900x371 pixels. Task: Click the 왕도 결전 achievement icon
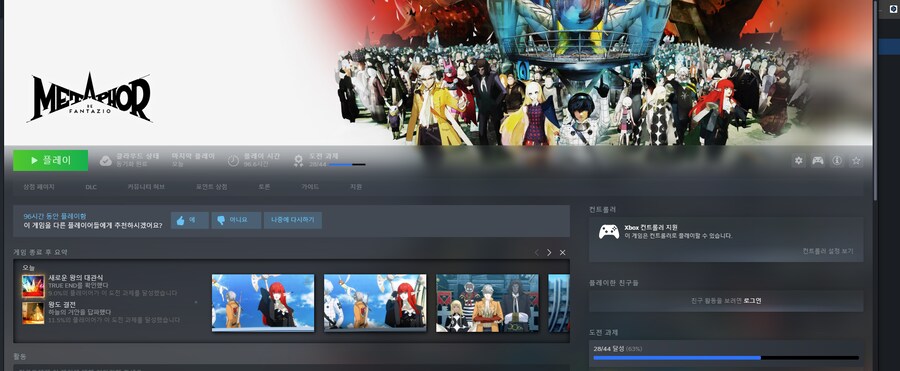33,313
